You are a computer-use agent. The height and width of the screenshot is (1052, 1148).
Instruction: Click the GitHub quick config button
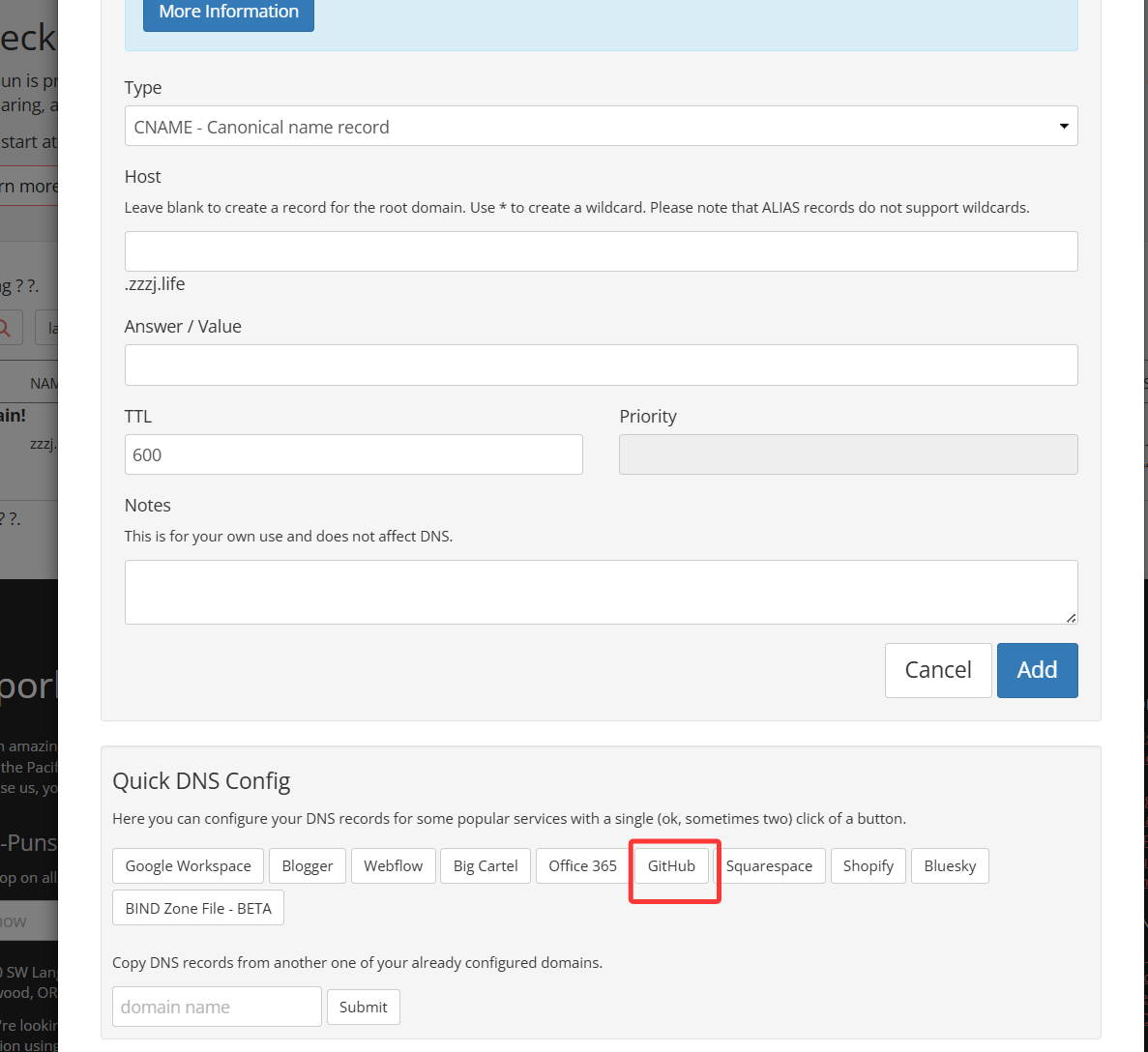click(671, 866)
